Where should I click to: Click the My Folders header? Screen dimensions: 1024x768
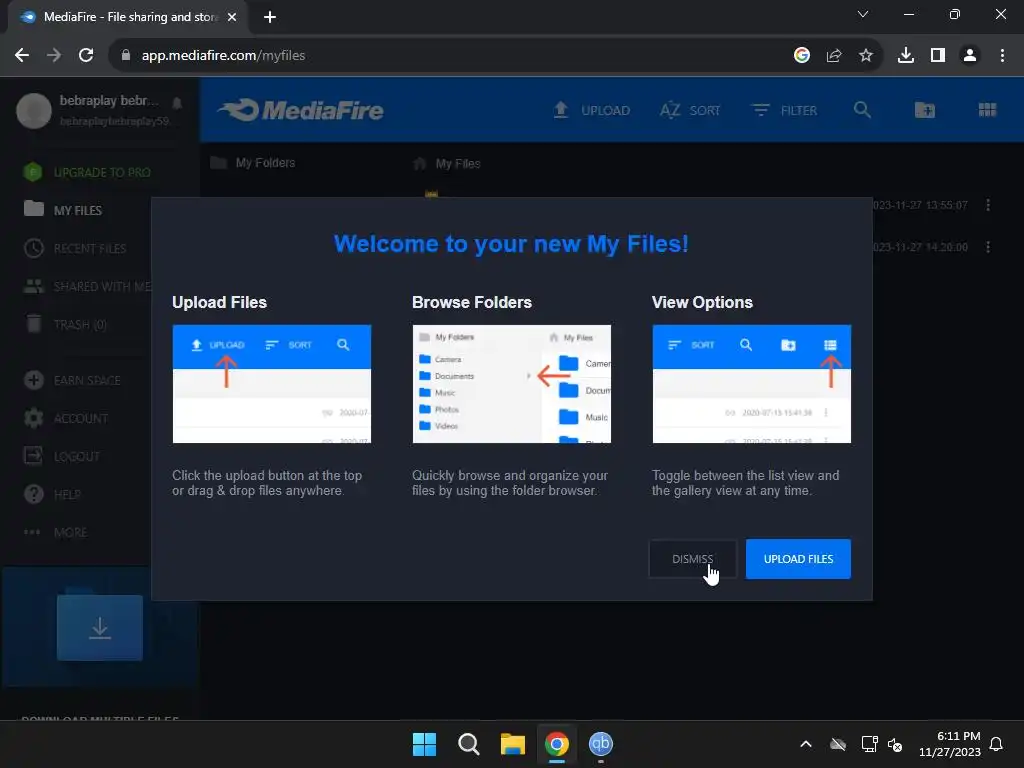pos(253,163)
